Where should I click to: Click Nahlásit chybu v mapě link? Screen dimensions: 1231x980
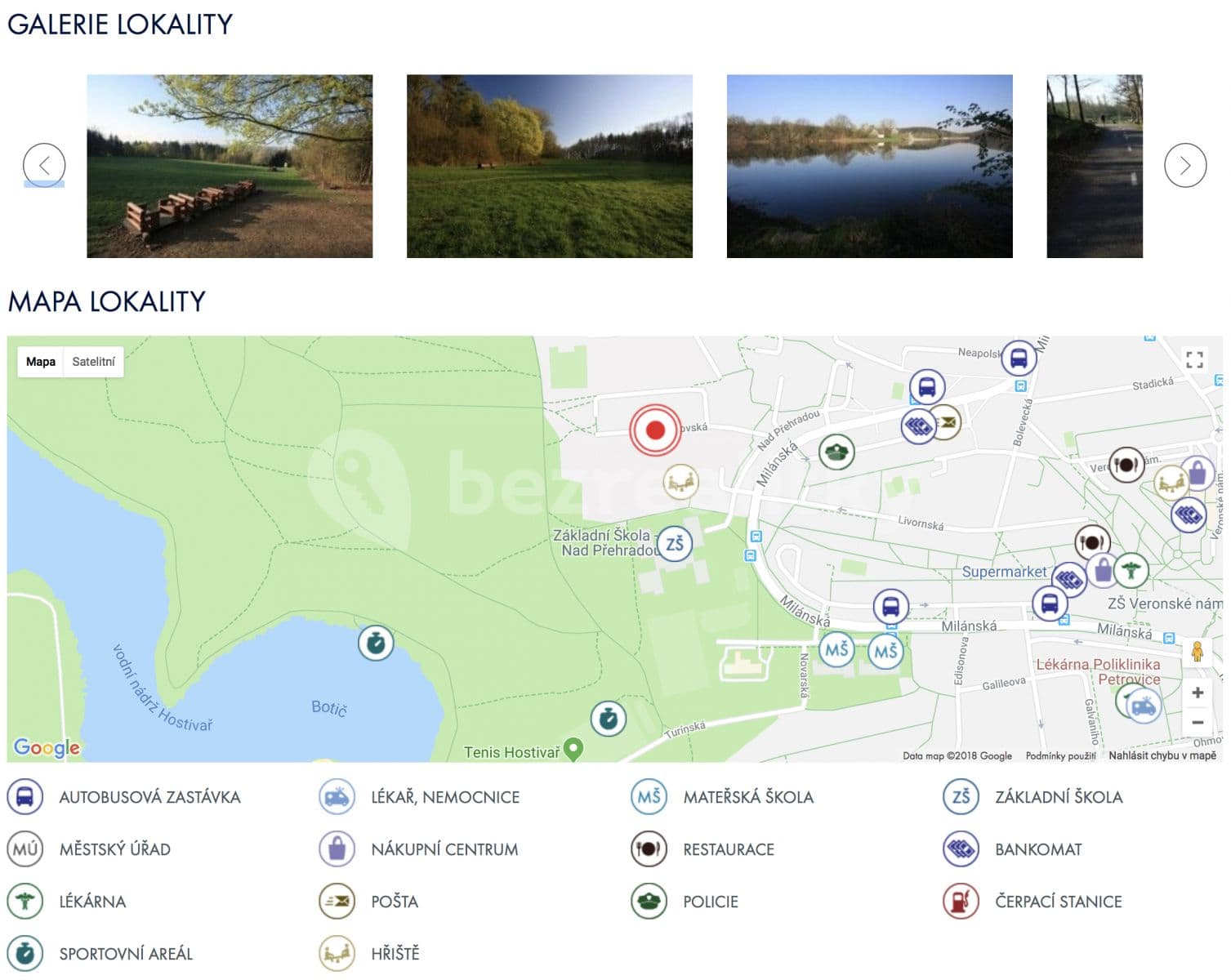coord(1162,756)
